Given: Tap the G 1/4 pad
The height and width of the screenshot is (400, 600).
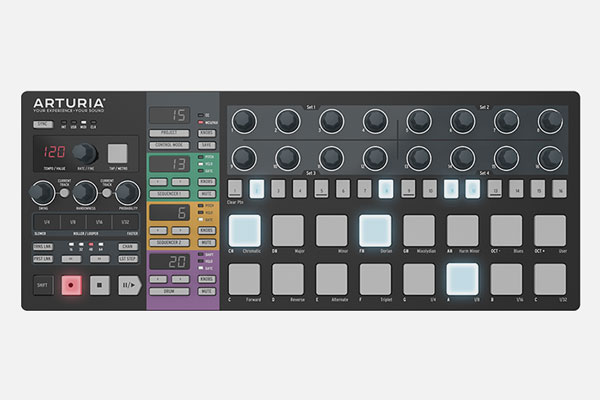Looking at the screenshot, I should click(419, 279).
